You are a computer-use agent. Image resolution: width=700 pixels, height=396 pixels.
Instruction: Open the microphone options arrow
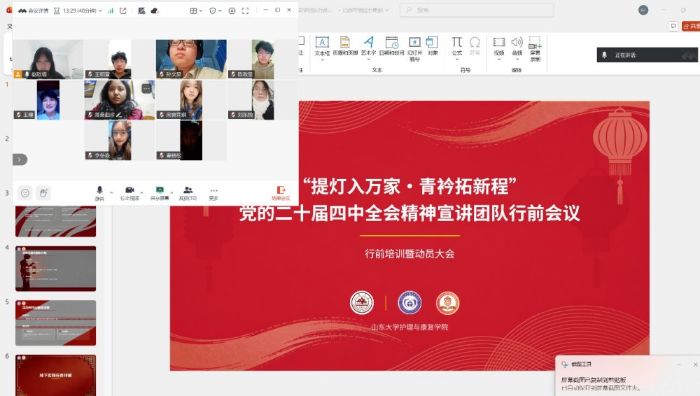coord(111,193)
